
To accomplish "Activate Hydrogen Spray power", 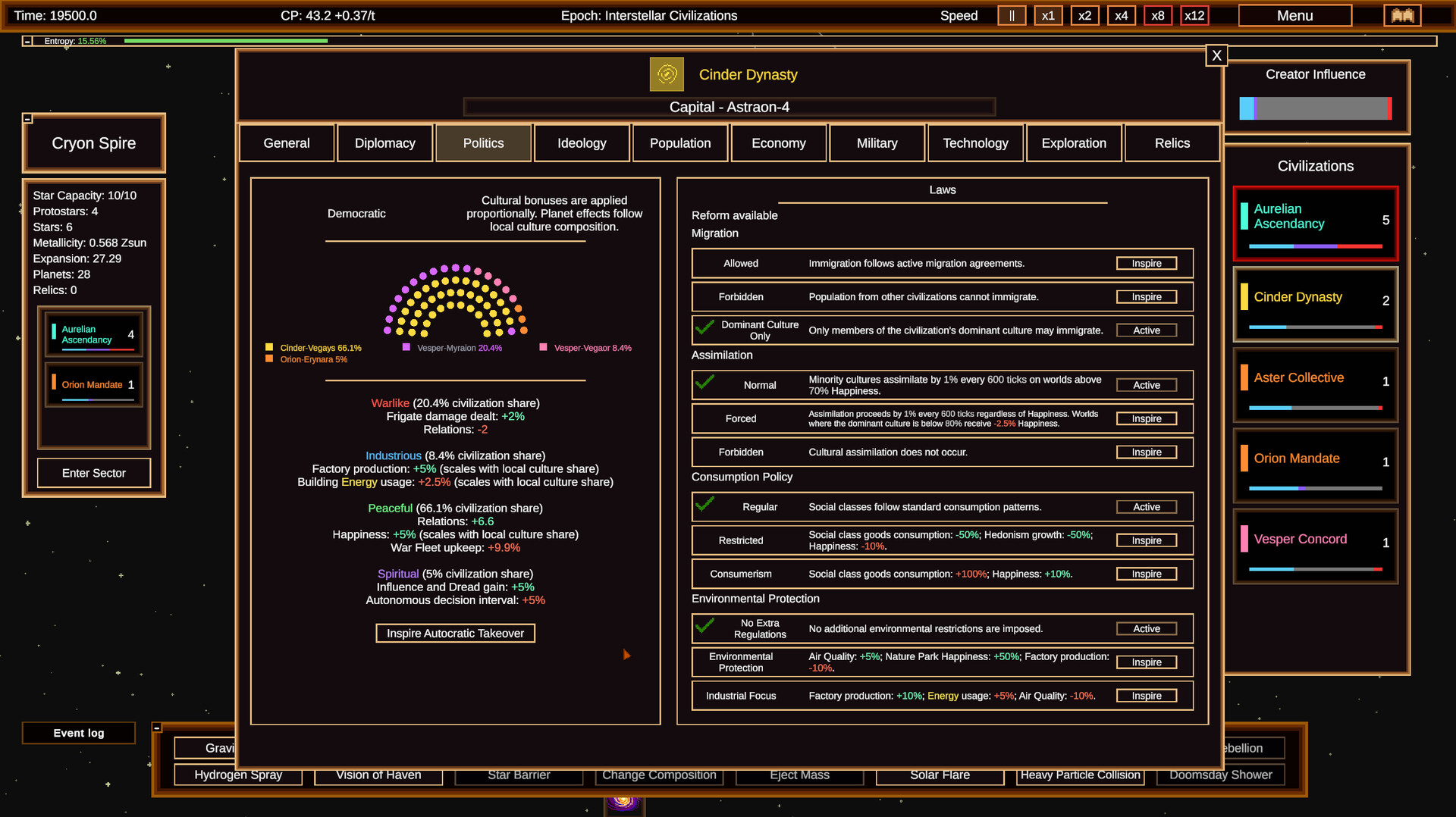I will [x=238, y=775].
